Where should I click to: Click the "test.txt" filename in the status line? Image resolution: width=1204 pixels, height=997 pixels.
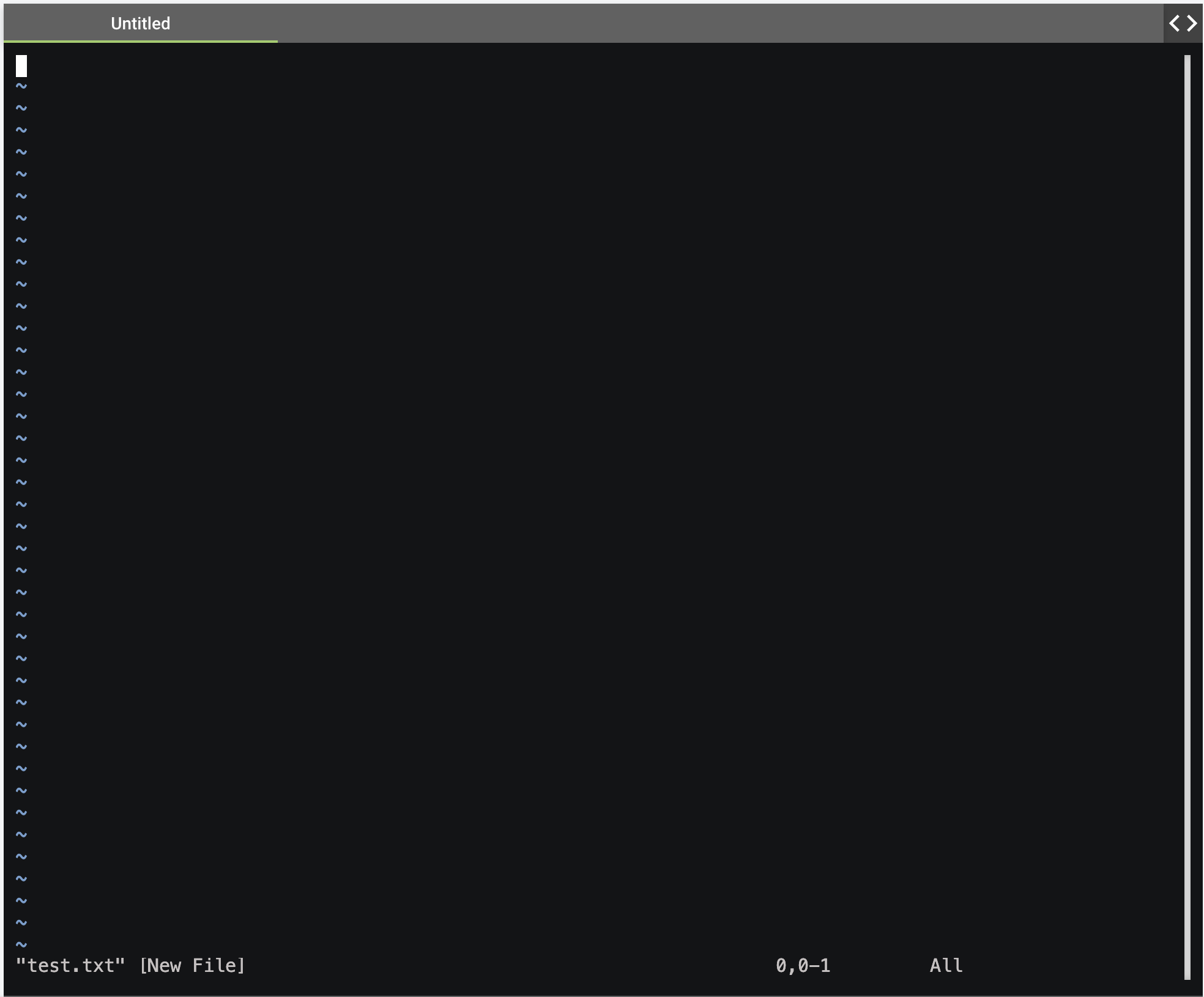pos(70,966)
